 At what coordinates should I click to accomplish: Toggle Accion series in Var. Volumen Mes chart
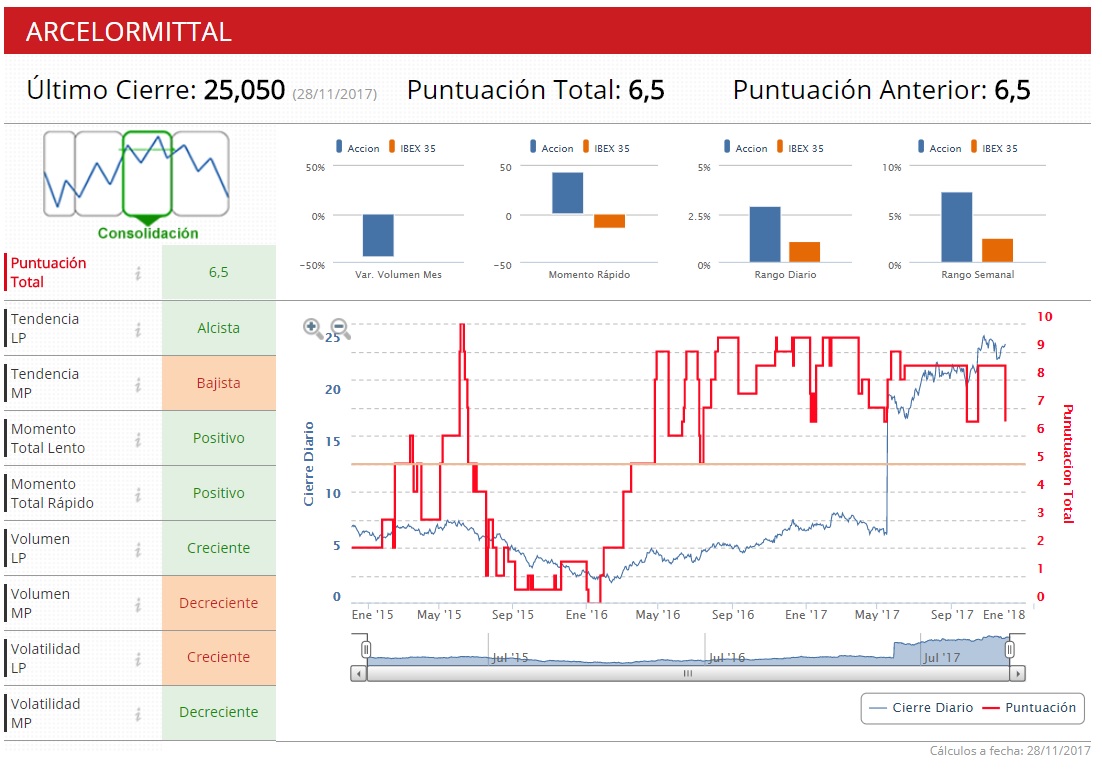tap(358, 148)
